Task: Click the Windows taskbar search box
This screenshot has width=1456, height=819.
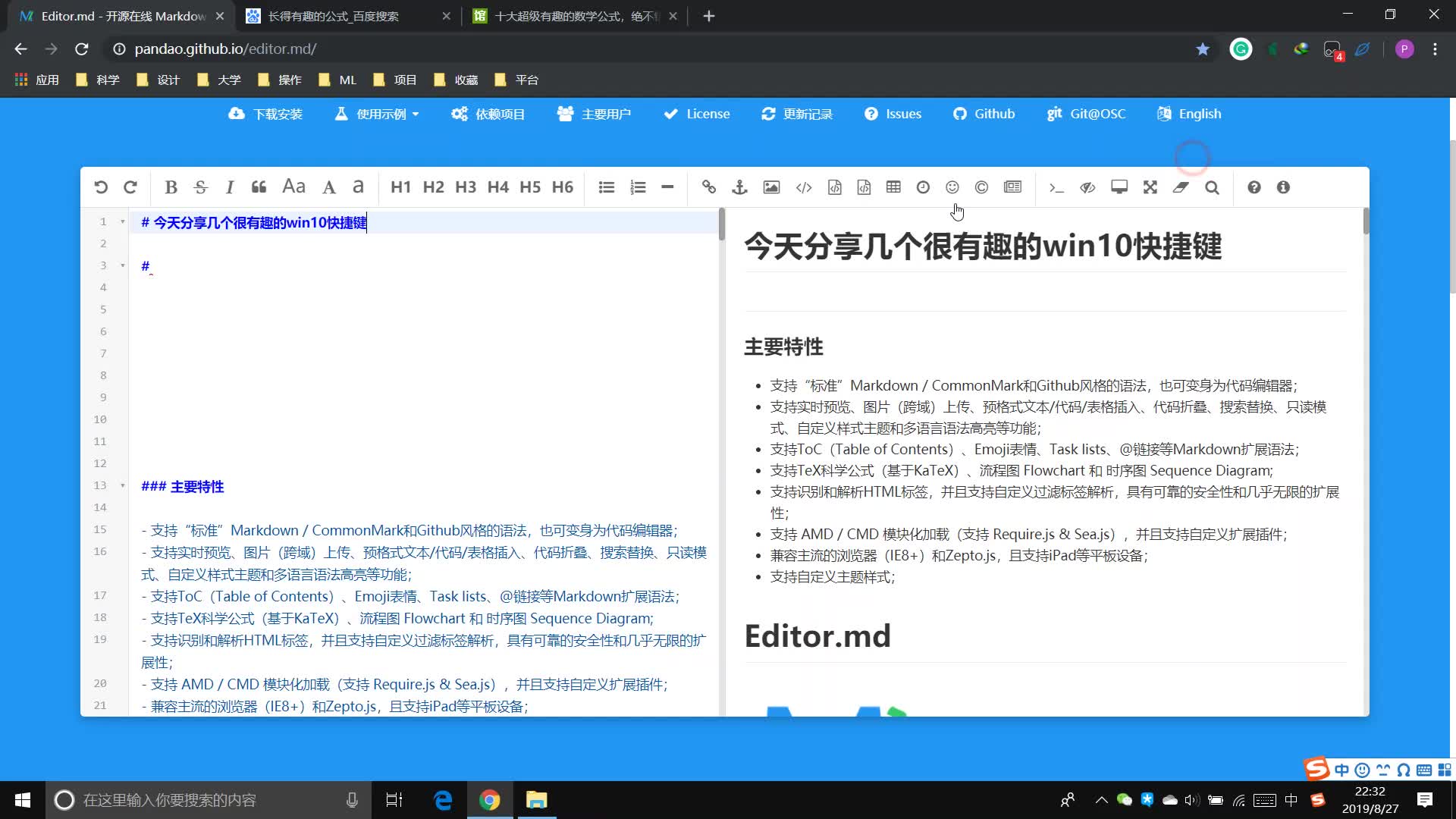Action: click(209, 800)
